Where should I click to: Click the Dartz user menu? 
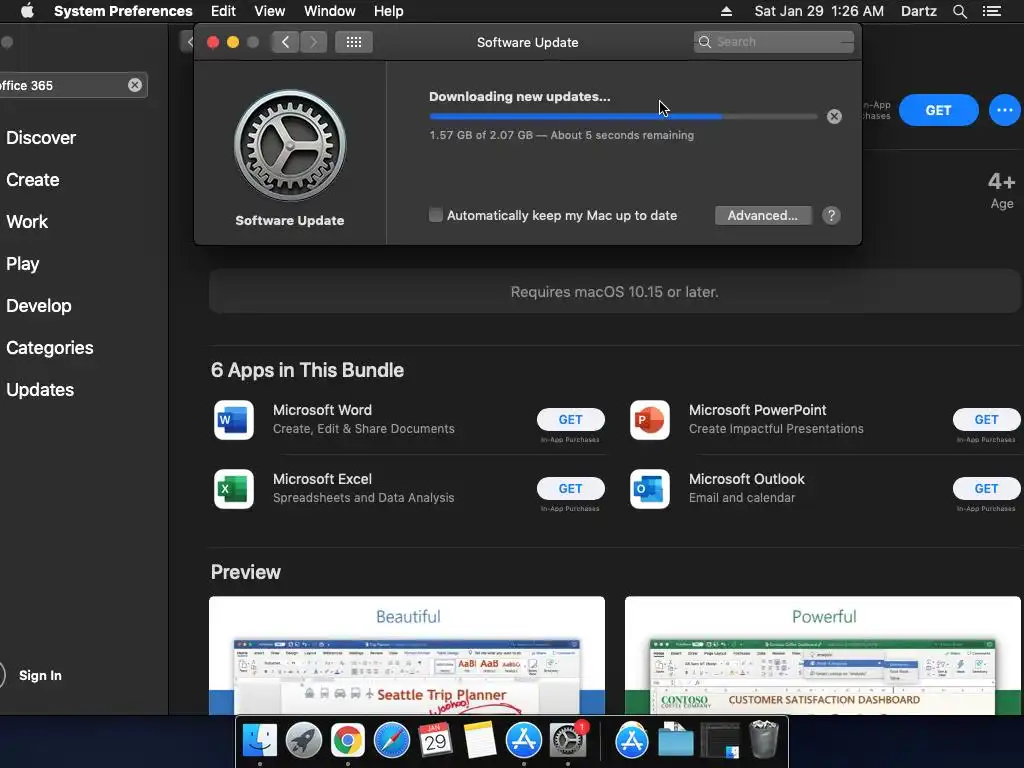tap(919, 11)
